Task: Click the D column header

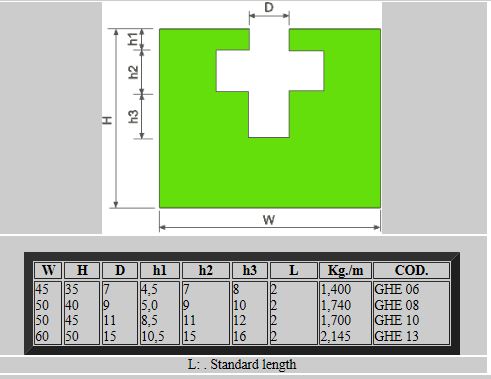Action: [x=120, y=270]
